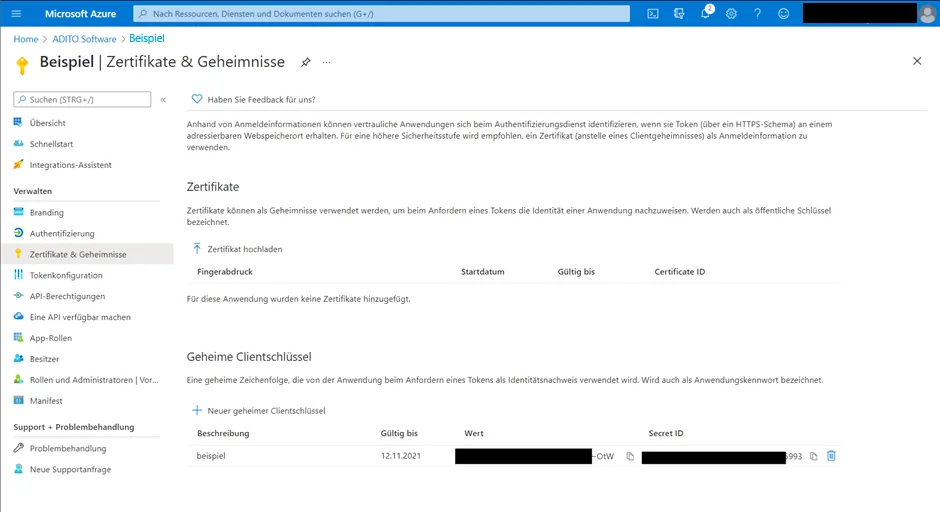Click the Beschreibung column header

pos(223,433)
